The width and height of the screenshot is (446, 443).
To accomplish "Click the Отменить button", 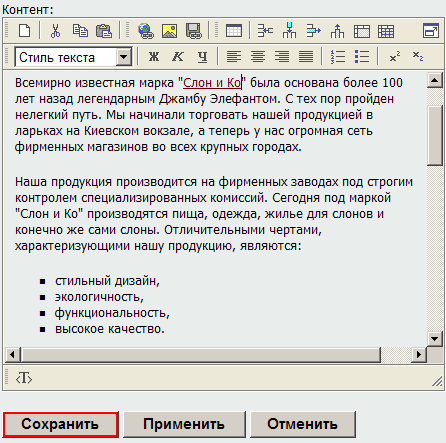I will pos(302,424).
